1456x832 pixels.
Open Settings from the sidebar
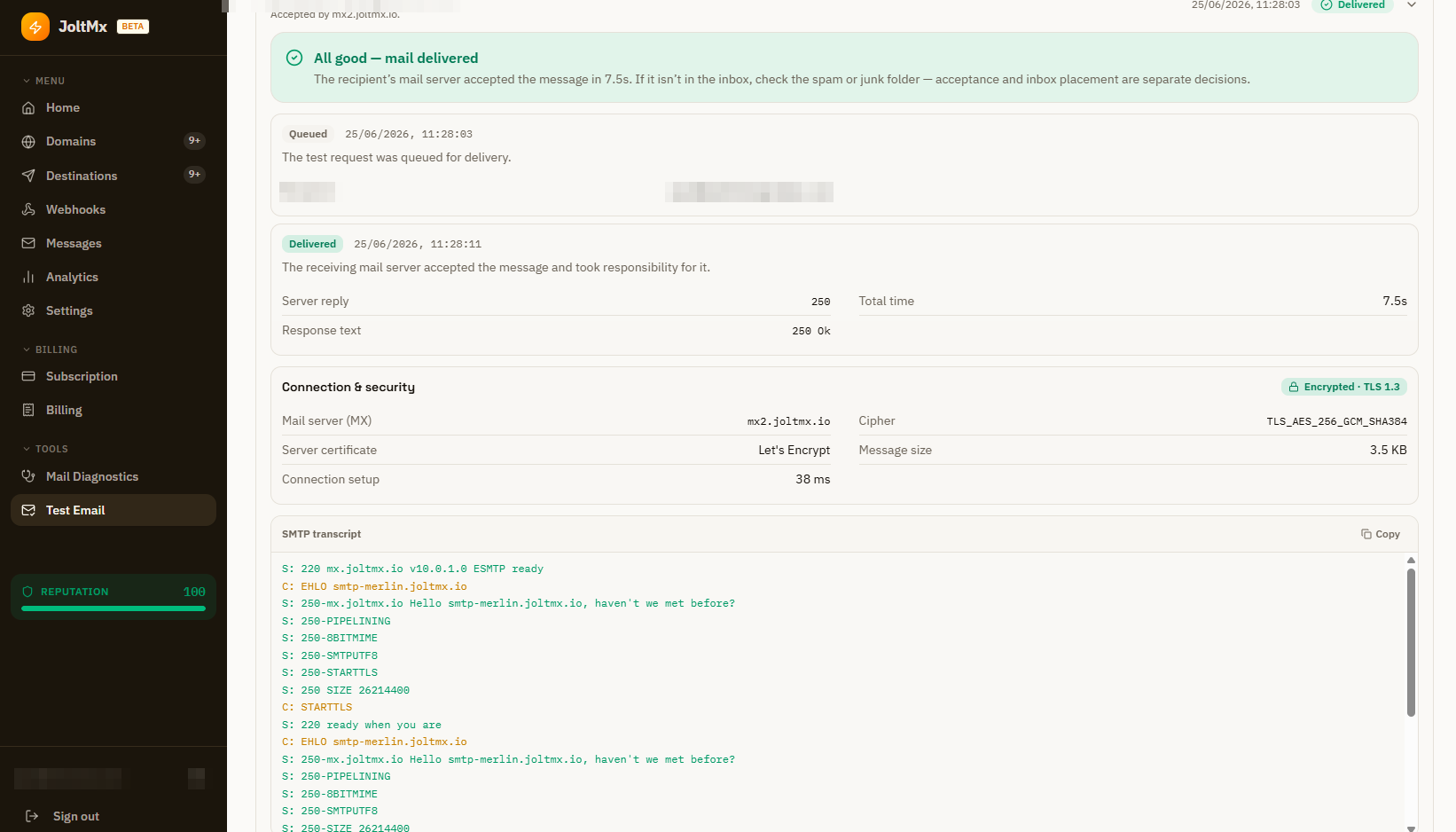[114, 310]
